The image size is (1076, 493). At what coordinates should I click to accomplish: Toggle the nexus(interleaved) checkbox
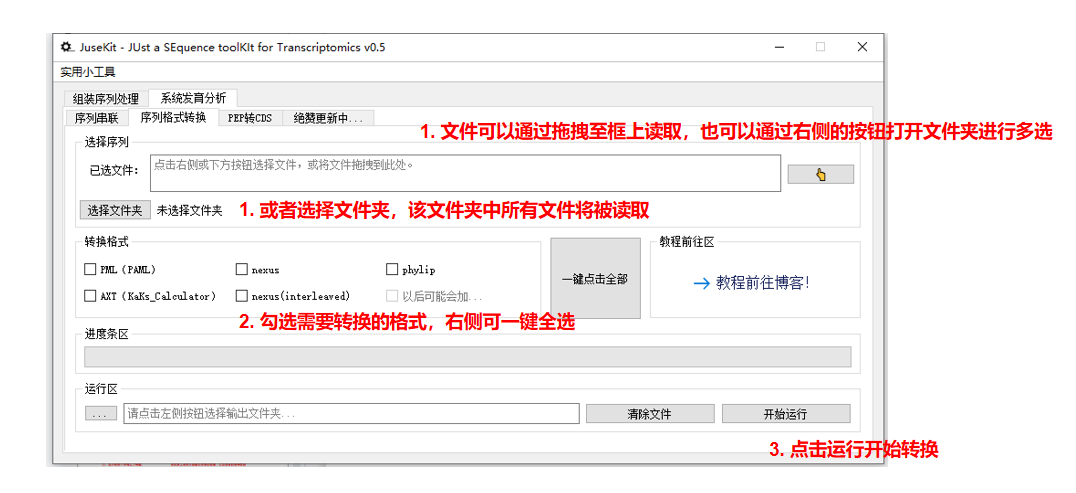click(242, 296)
